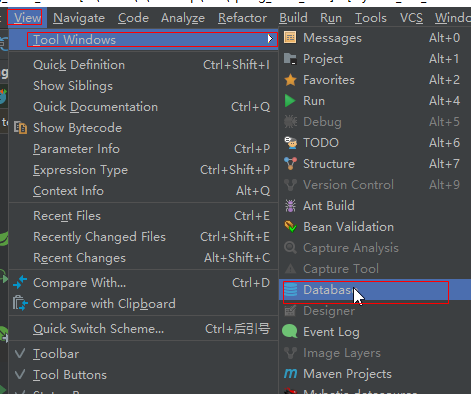471x394 pixels.
Task: Click the Bean Validation icon
Action: 290,227
